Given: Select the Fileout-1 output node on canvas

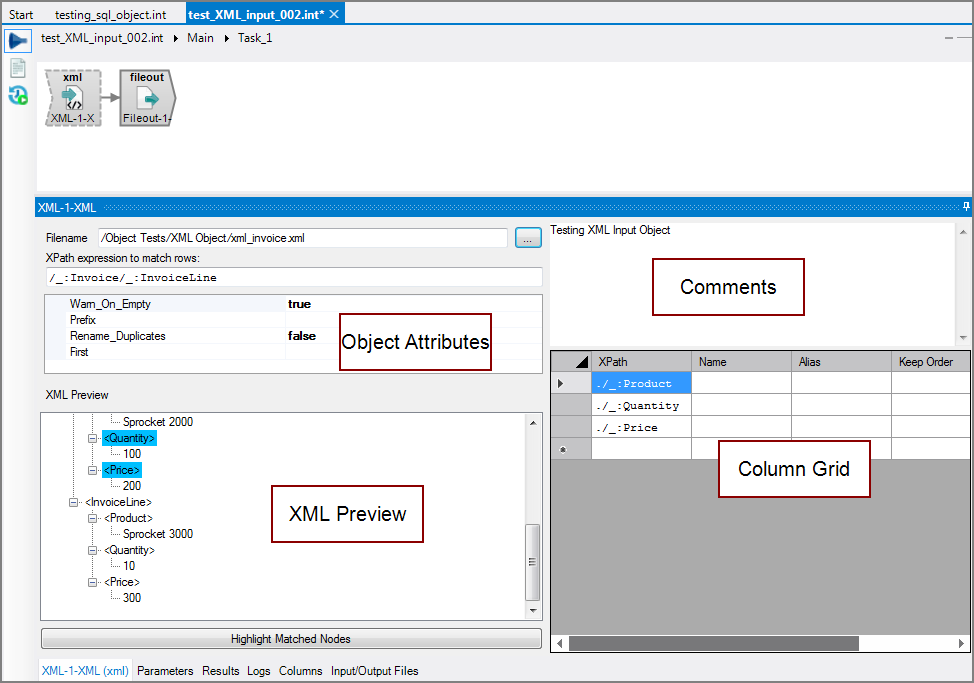Looking at the screenshot, I should pyautogui.click(x=147, y=98).
